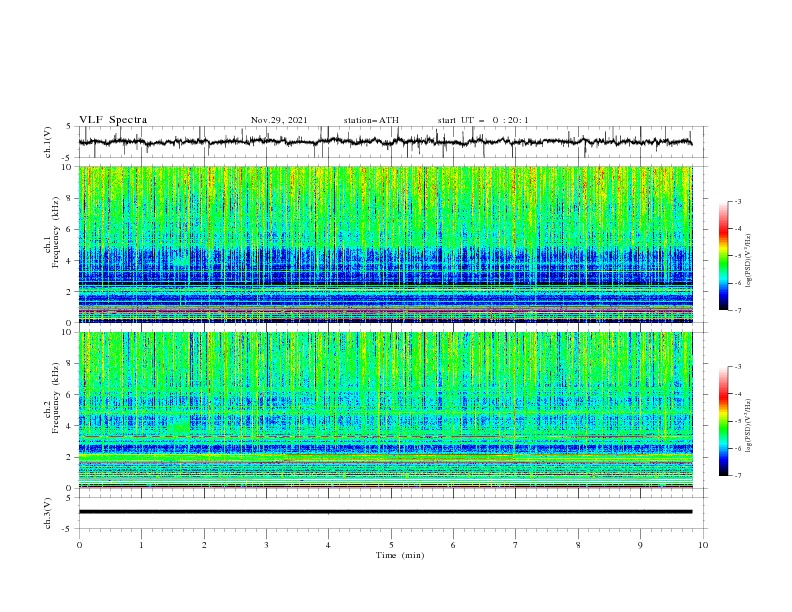This screenshot has width=792, height=612.
Task: Click the ch.2 spectrogram panel
Action: pyautogui.click(x=385, y=410)
